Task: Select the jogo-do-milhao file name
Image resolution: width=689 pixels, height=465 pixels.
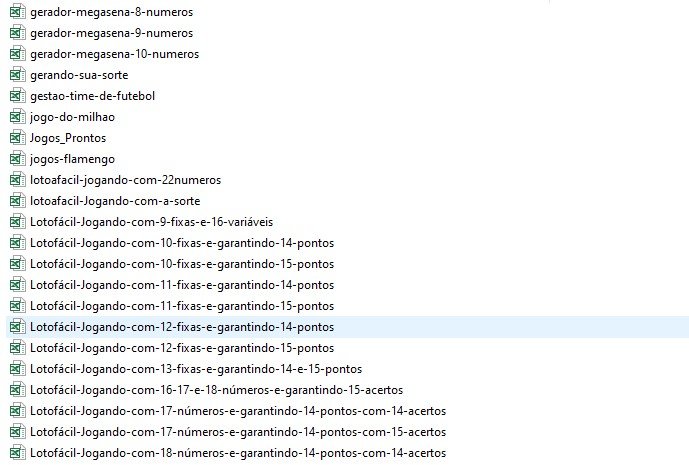Action: click(73, 117)
